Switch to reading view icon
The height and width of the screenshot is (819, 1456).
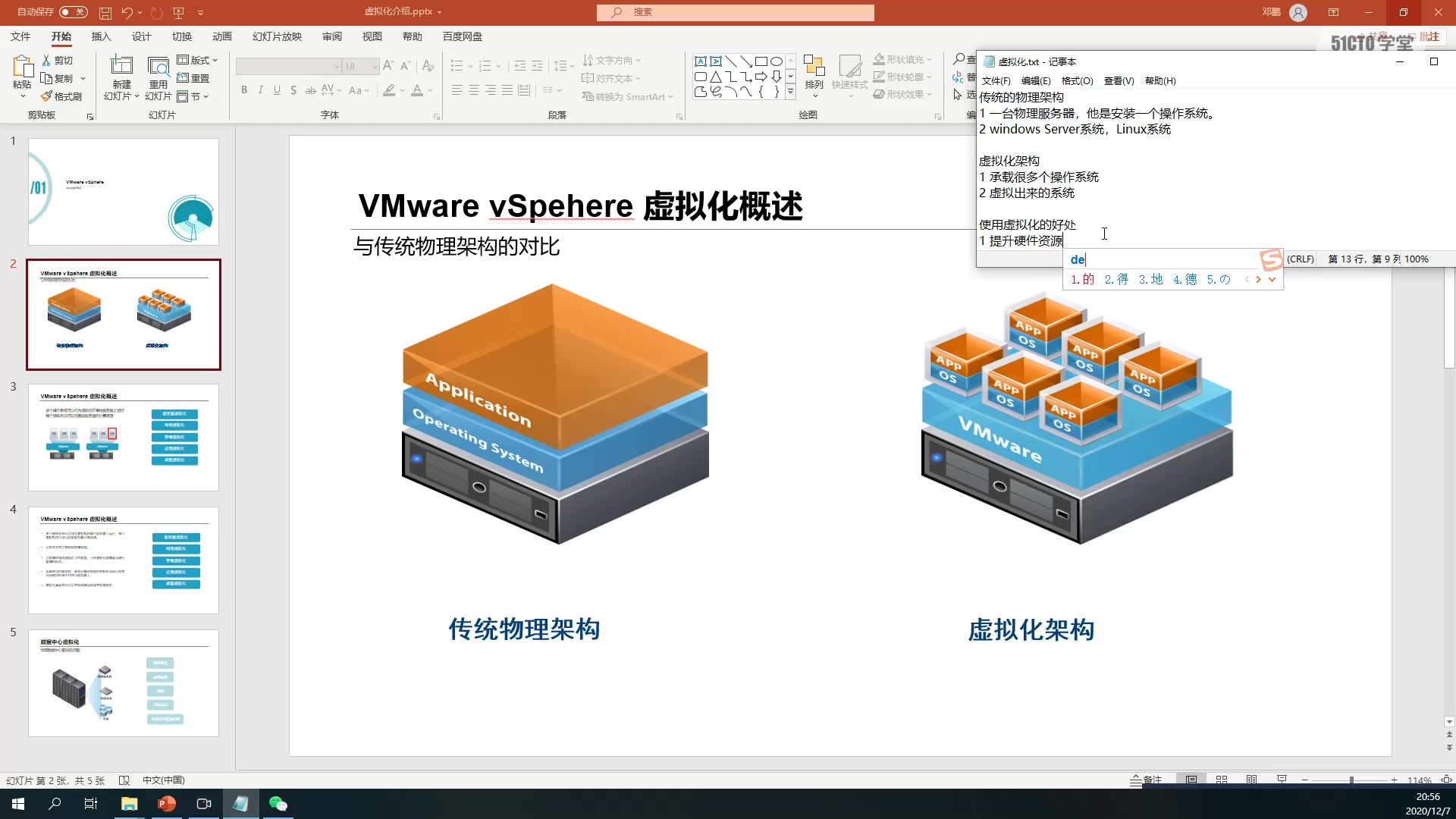[x=1251, y=780]
